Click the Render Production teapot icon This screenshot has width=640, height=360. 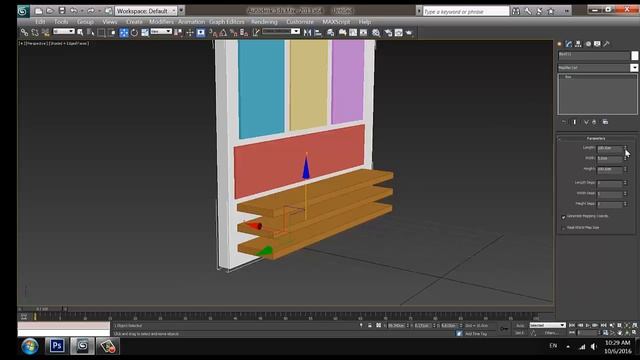coord(409,33)
